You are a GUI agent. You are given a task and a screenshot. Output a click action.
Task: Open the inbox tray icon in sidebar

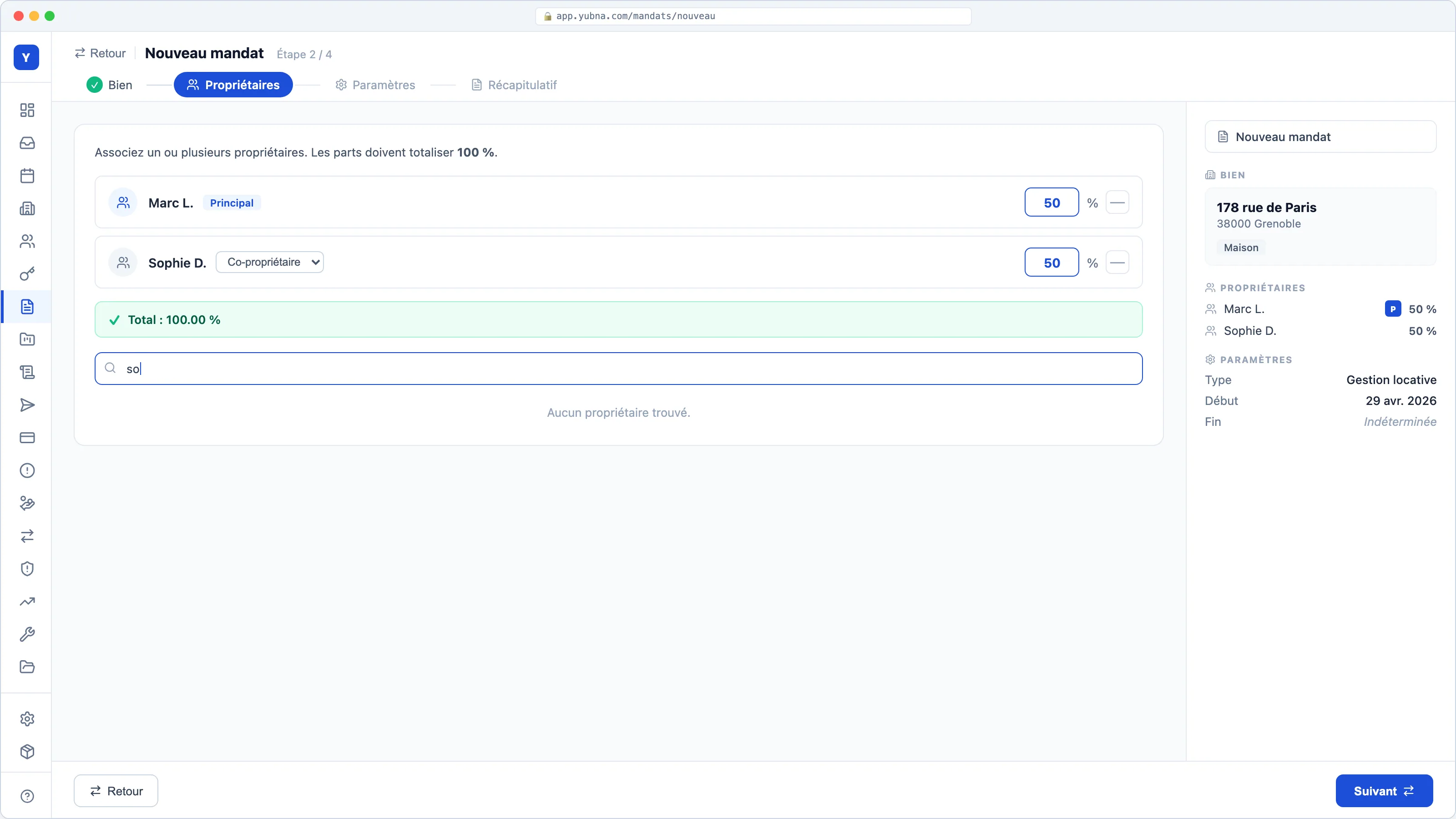pyautogui.click(x=27, y=143)
